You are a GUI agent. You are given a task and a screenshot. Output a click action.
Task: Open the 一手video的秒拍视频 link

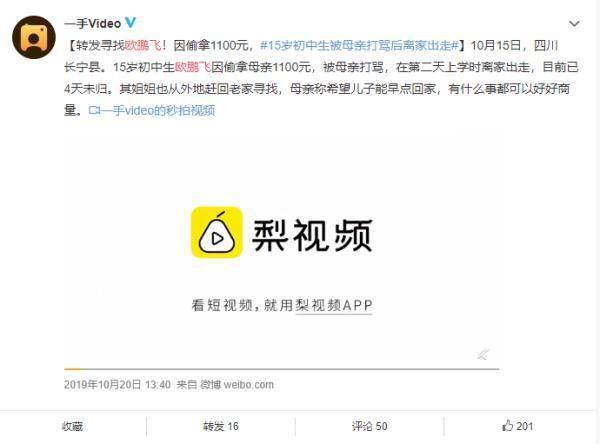pos(152,111)
